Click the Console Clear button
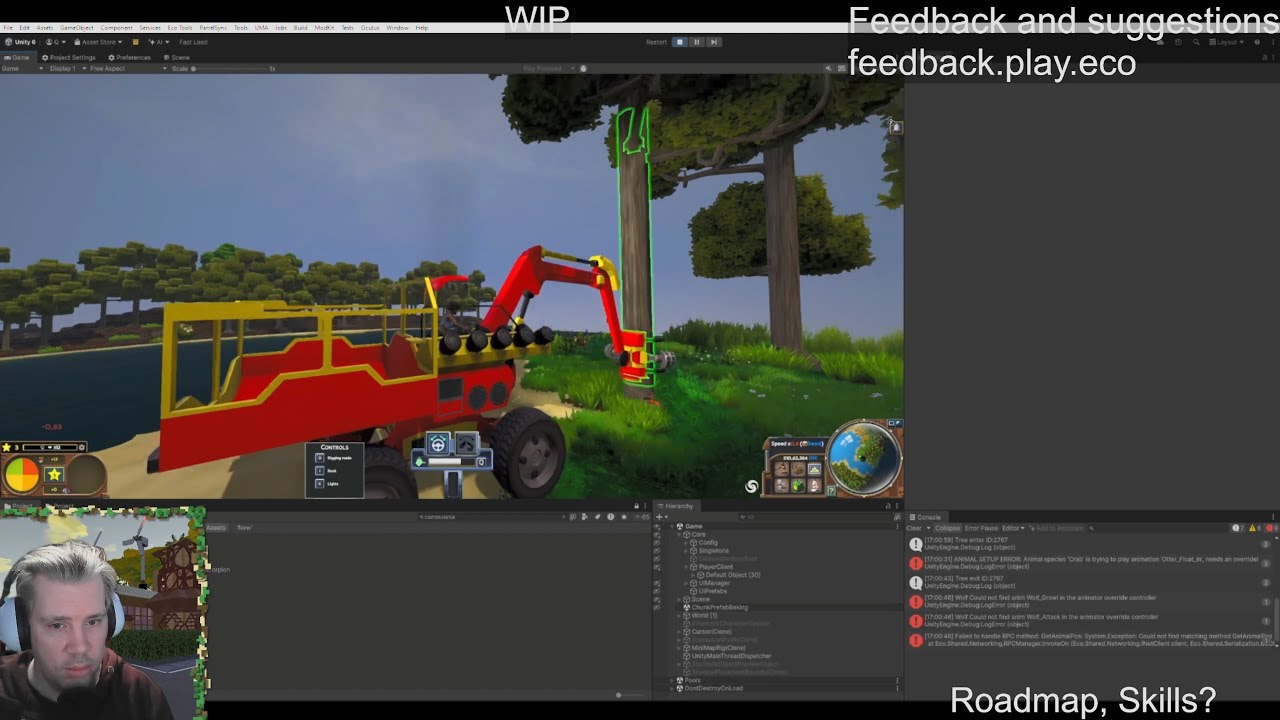 914,528
